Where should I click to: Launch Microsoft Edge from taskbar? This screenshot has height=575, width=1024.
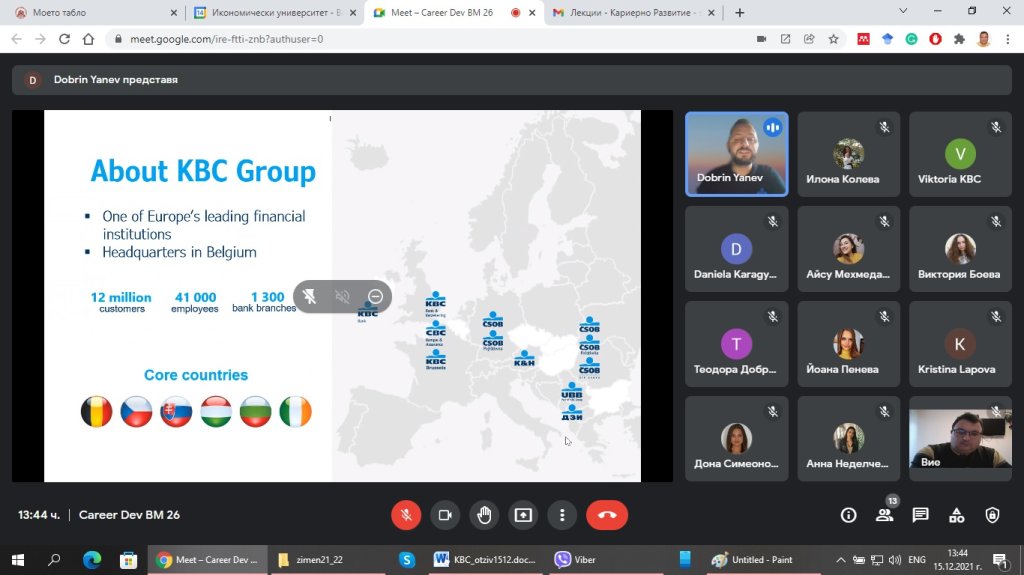point(92,560)
